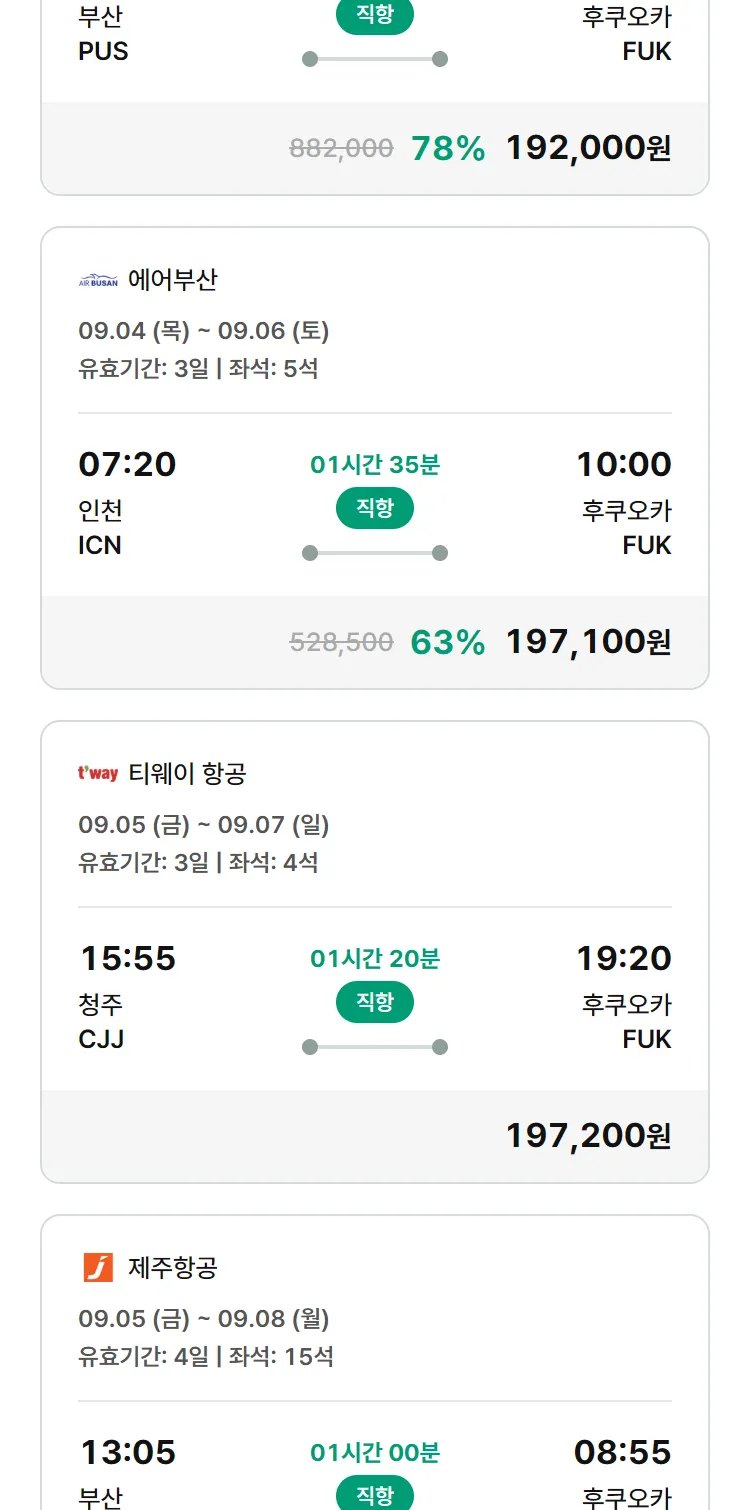The height and width of the screenshot is (1510, 750).
Task: Click the 63% discount label
Action: (448, 642)
